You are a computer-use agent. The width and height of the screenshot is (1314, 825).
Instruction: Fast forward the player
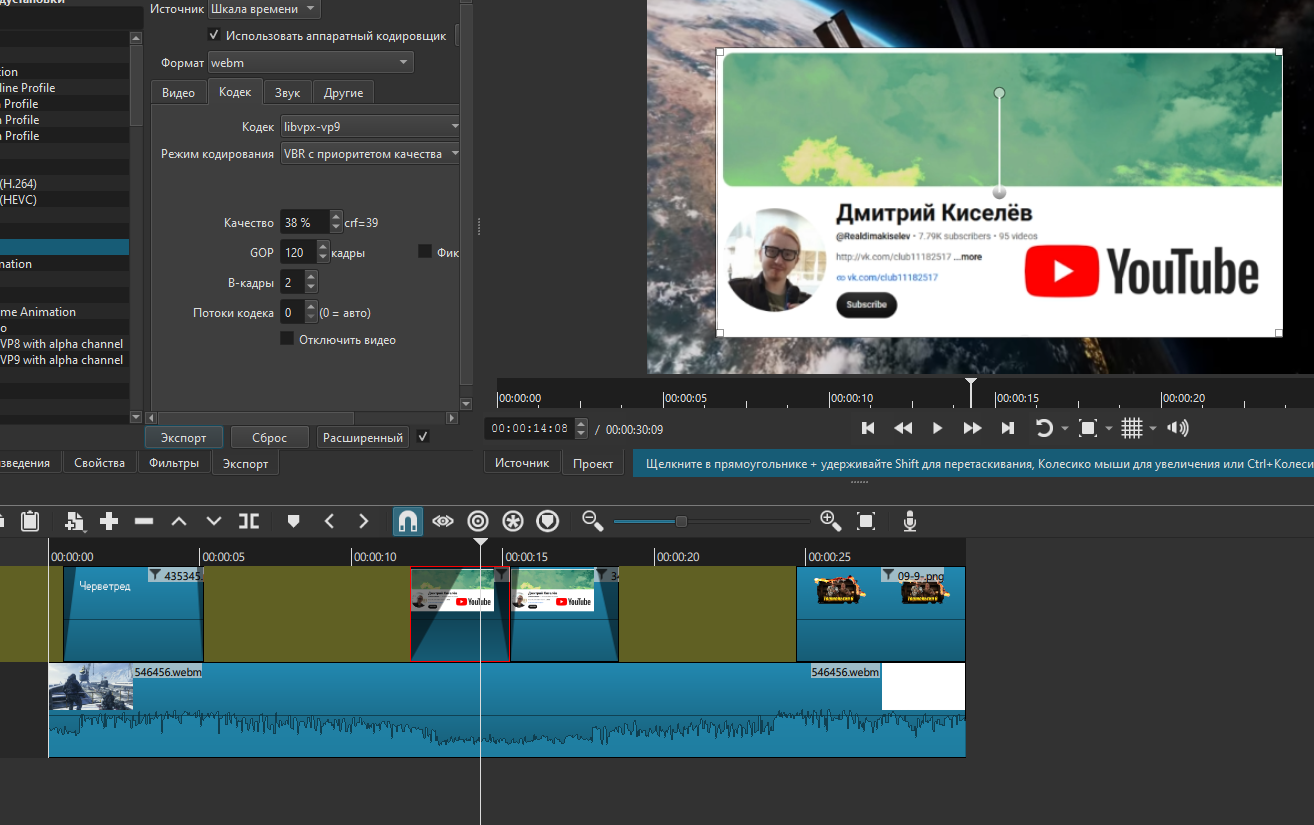pyautogui.click(x=972, y=428)
